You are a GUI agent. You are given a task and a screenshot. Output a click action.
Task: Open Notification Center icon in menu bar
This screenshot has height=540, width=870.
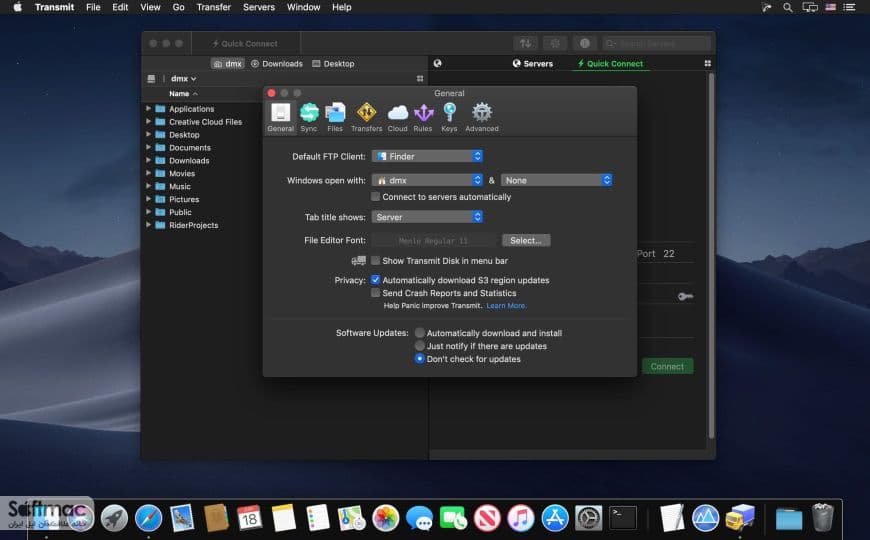click(849, 7)
